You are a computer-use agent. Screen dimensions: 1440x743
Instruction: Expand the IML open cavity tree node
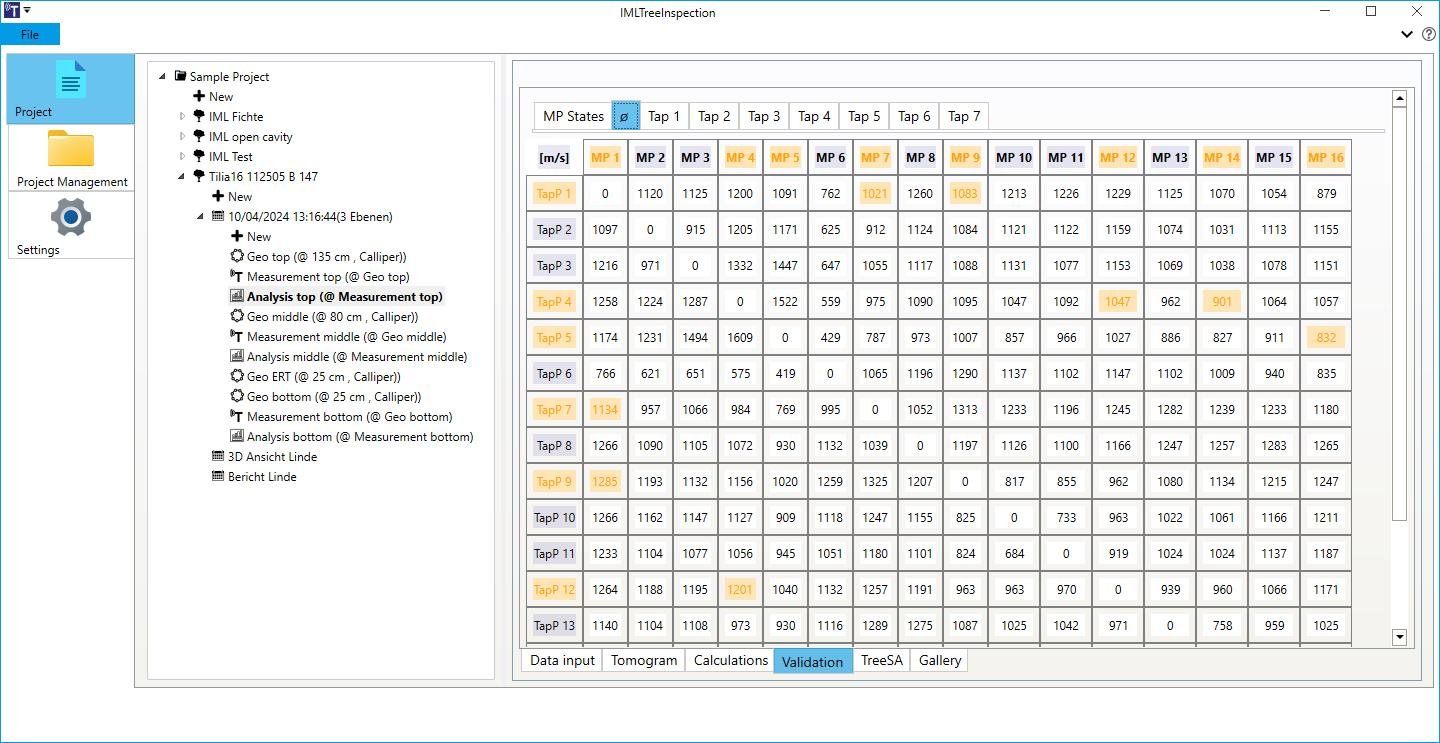(183, 137)
